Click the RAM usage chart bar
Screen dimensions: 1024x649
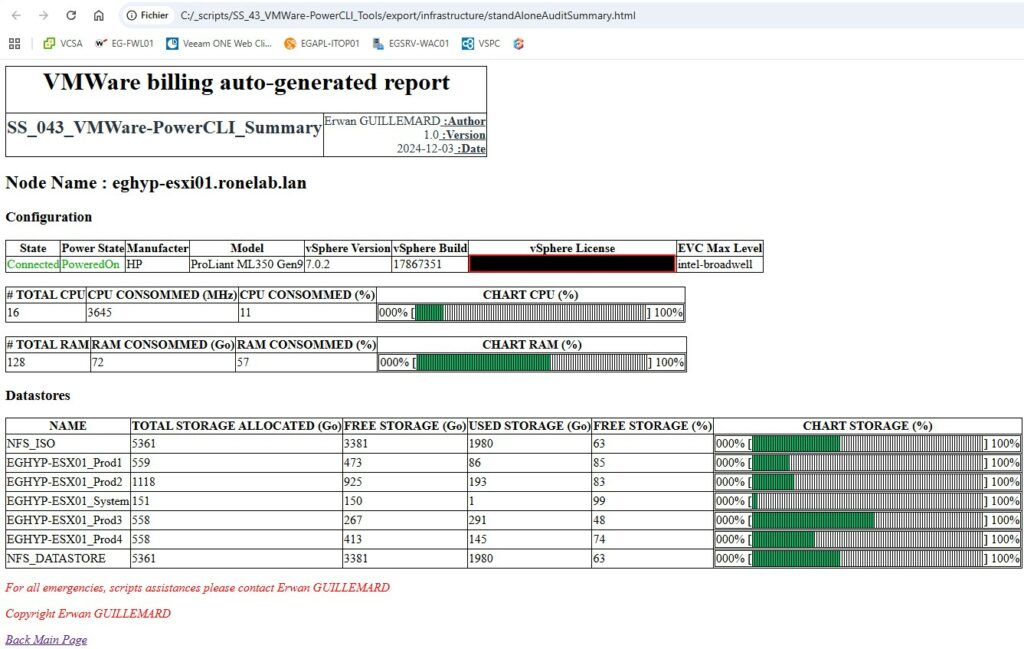pos(531,363)
